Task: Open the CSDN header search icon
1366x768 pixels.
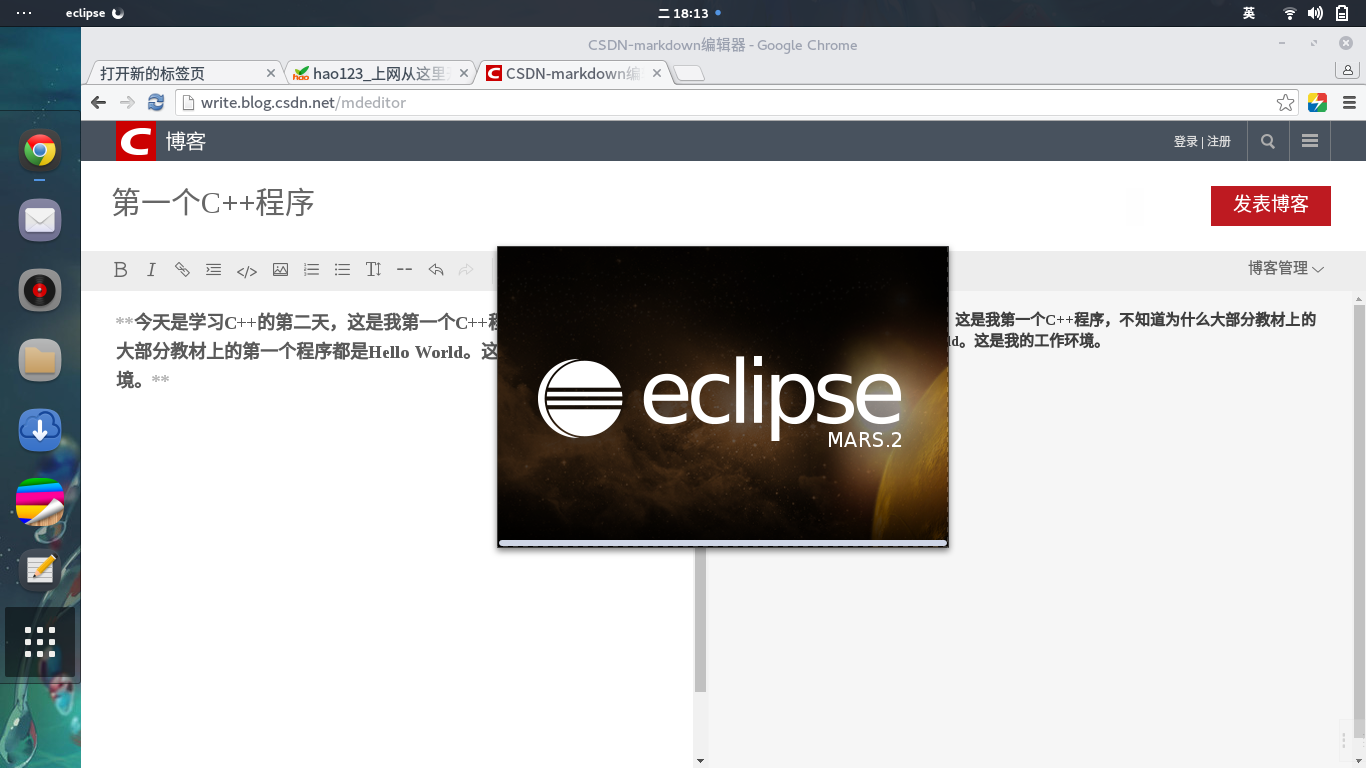Action: (x=1268, y=141)
